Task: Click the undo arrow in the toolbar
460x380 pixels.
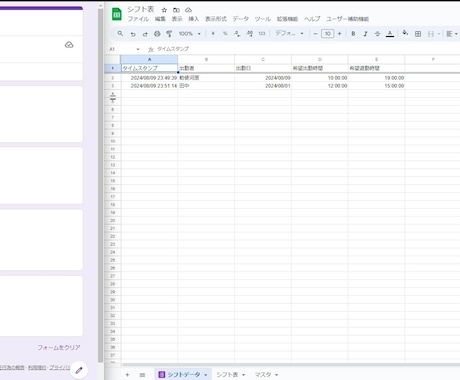Action: 133,34
